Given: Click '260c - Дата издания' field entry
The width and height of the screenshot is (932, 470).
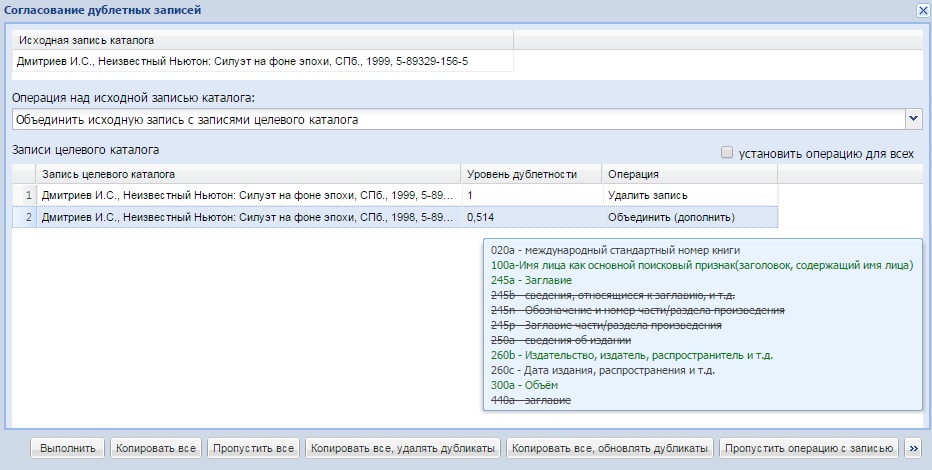Looking at the screenshot, I should 603,370.
